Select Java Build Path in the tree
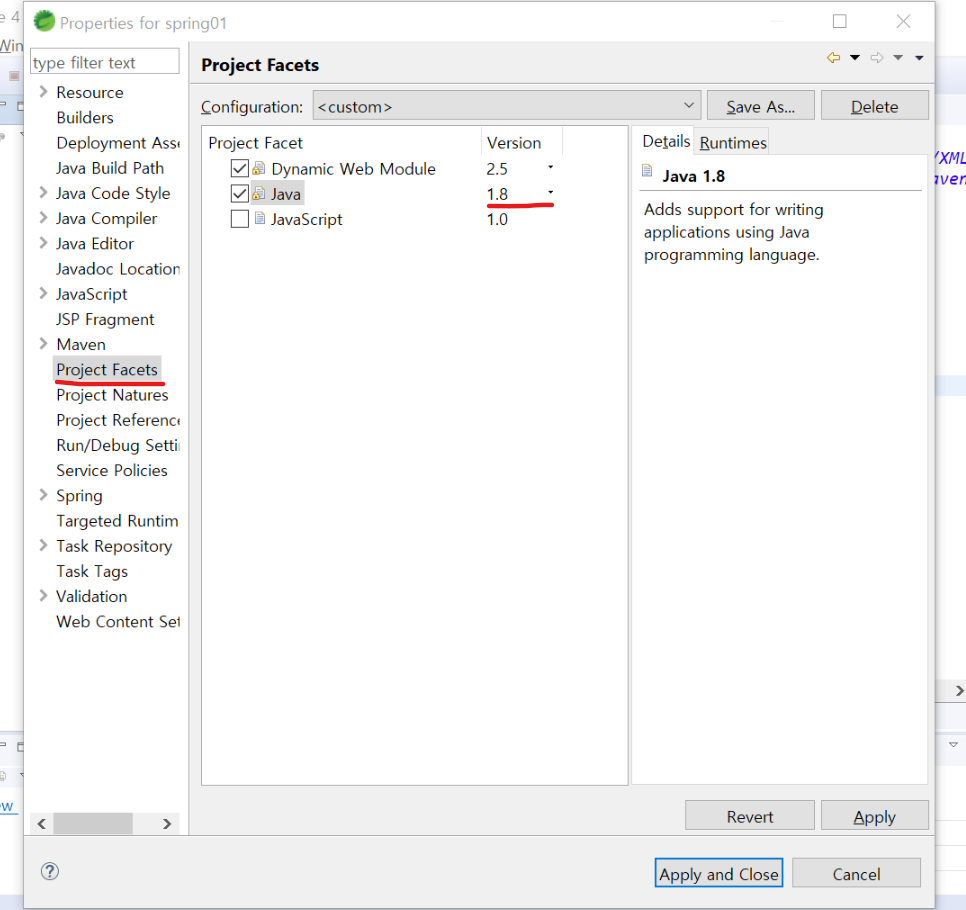 point(110,168)
